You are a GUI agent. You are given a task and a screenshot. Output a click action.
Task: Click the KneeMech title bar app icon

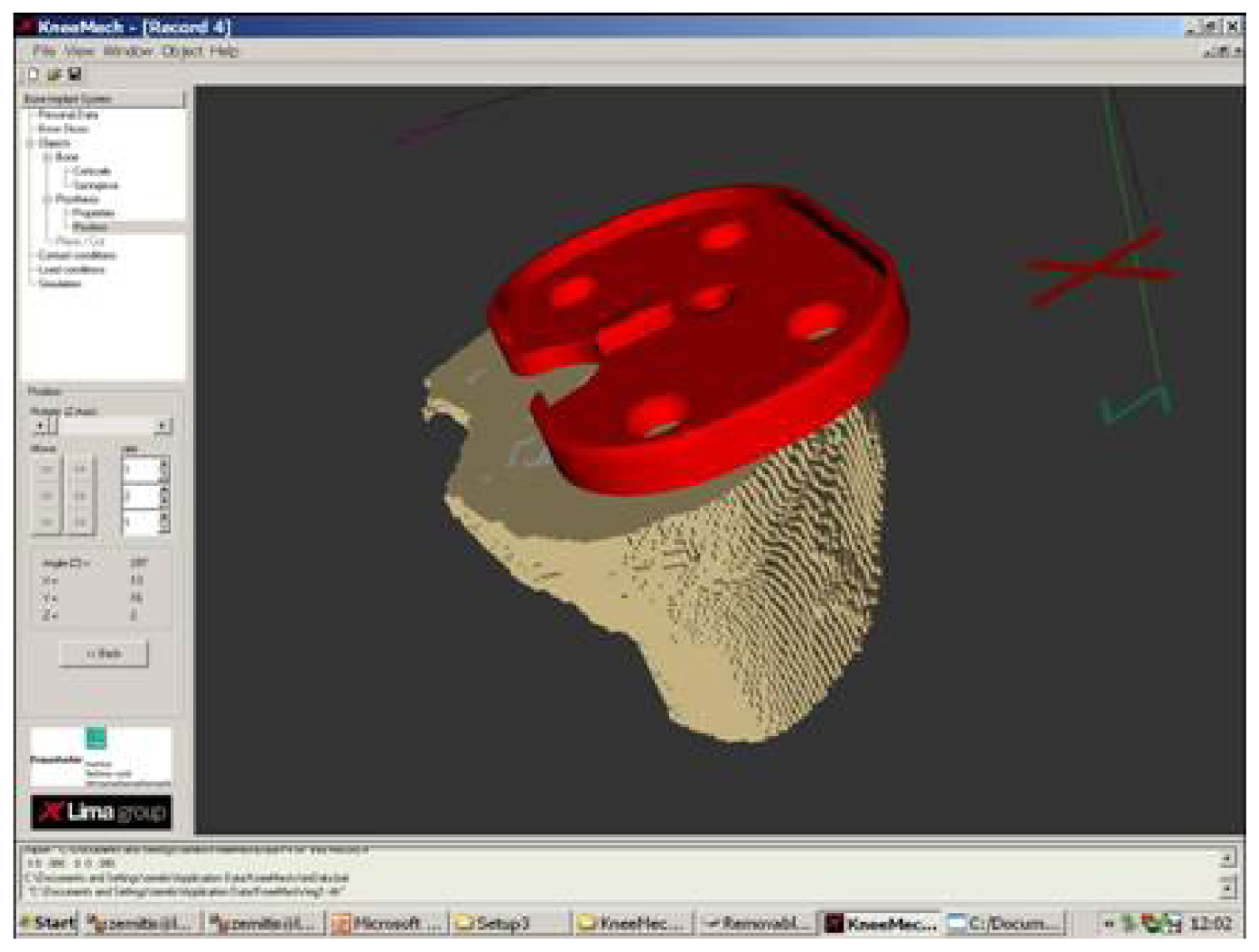tap(27, 27)
